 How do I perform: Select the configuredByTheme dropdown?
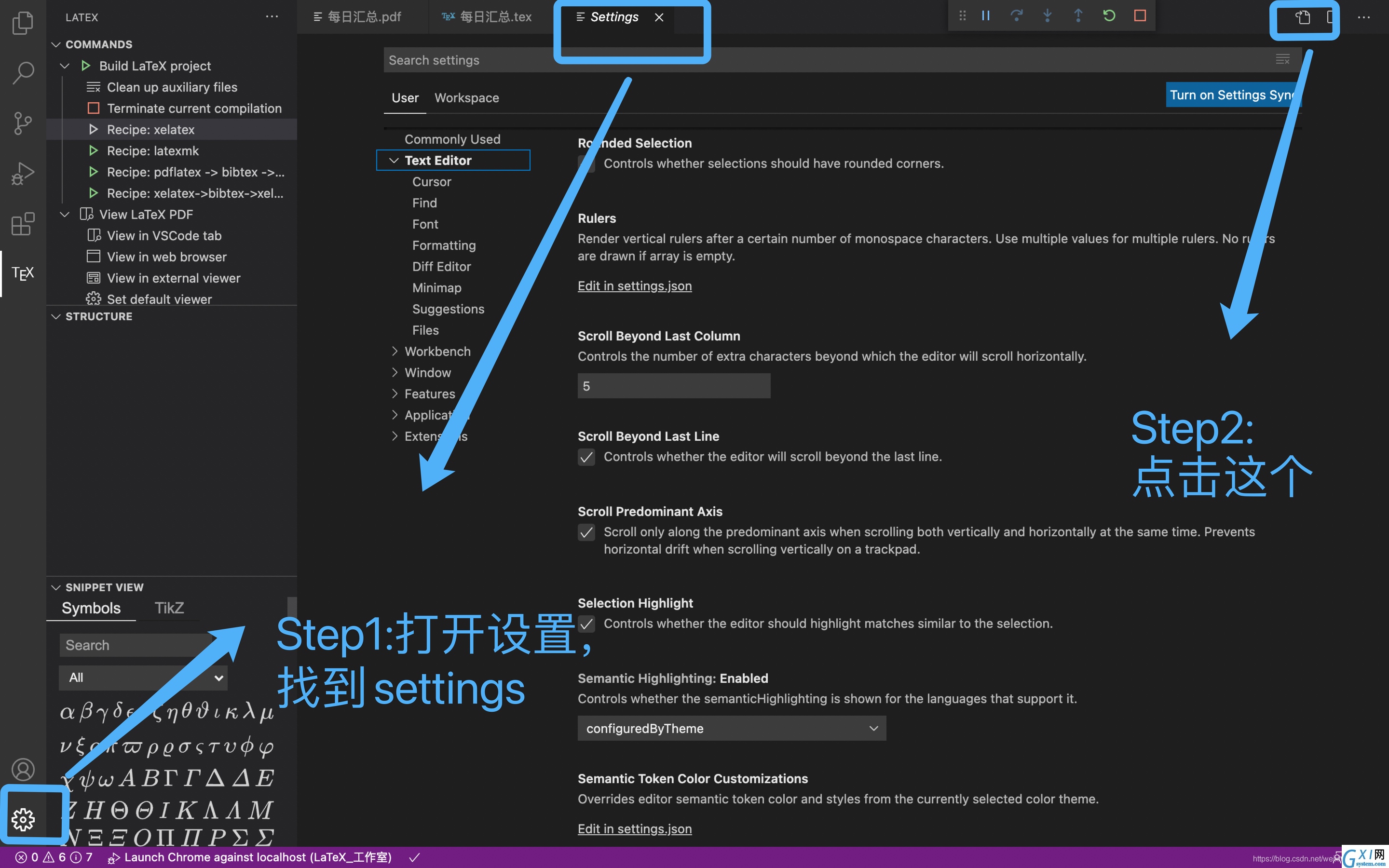pyautogui.click(x=730, y=728)
